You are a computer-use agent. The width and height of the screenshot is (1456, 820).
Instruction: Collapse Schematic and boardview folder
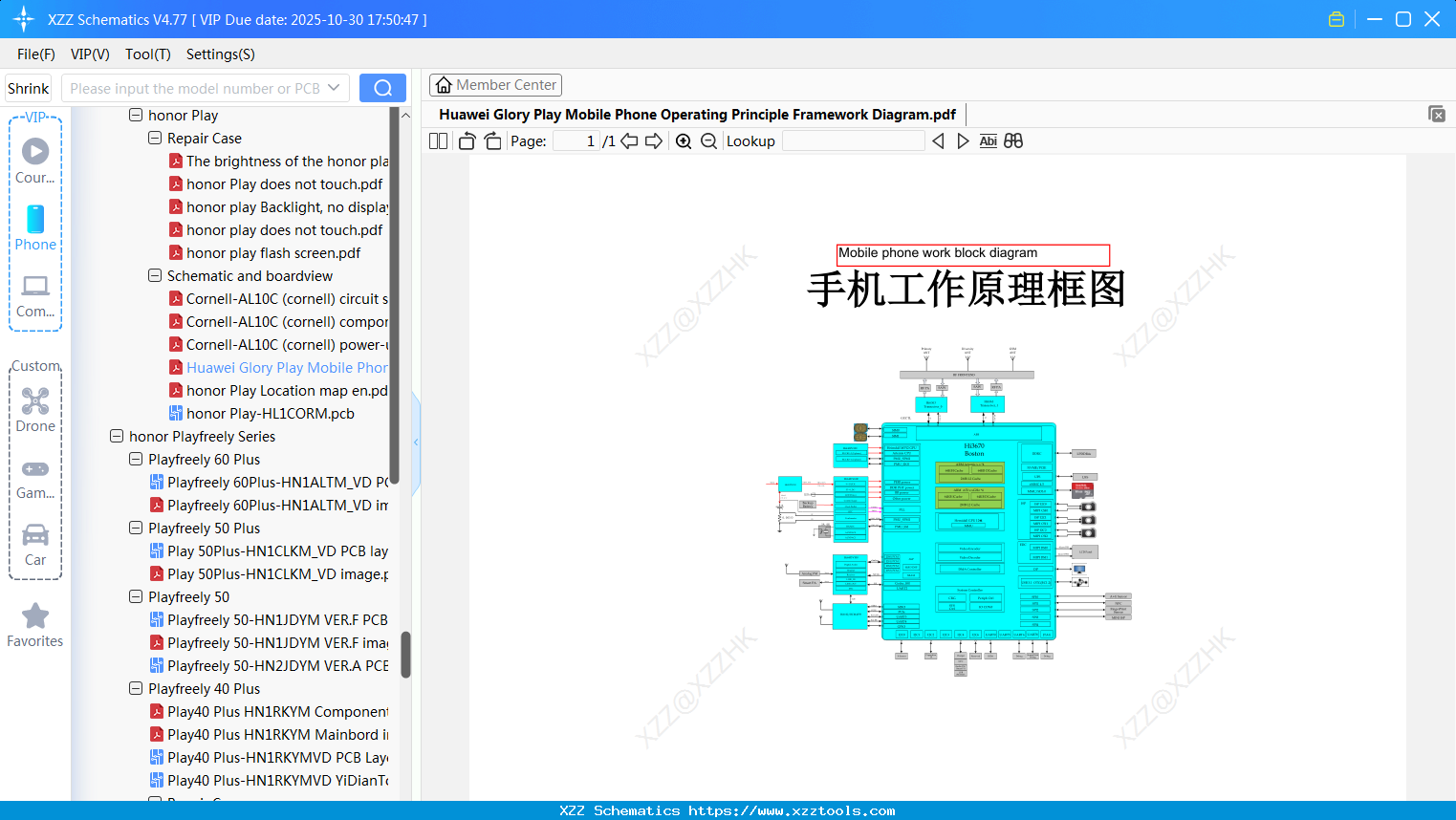tap(155, 275)
